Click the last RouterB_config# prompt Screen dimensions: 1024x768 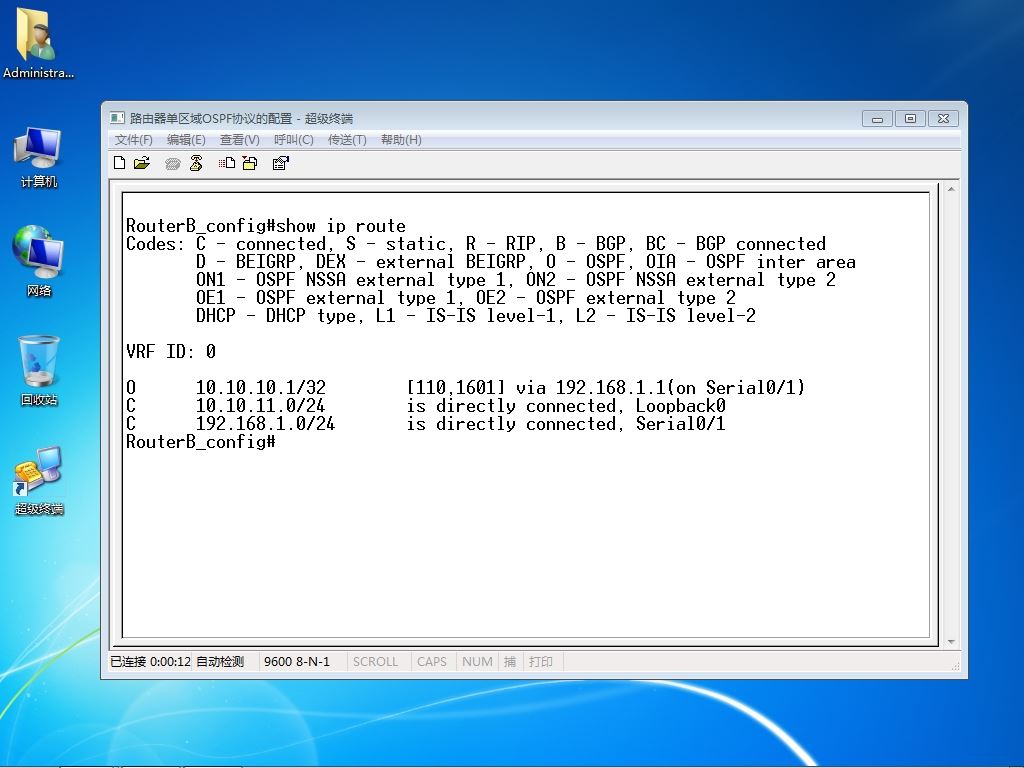[x=200, y=442]
